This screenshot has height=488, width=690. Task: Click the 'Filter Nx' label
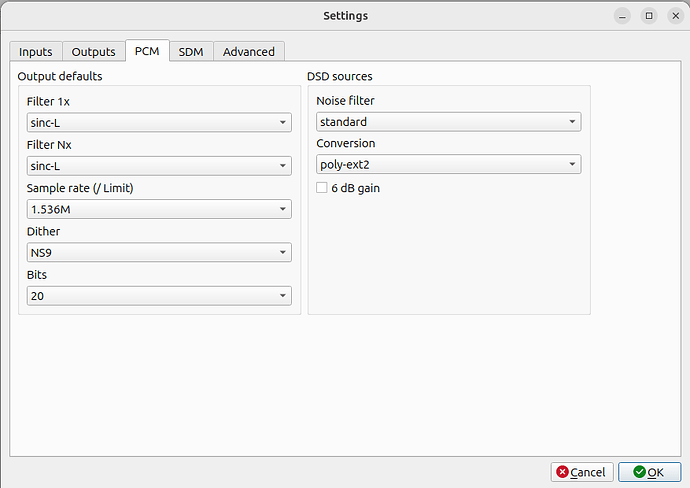click(49, 145)
